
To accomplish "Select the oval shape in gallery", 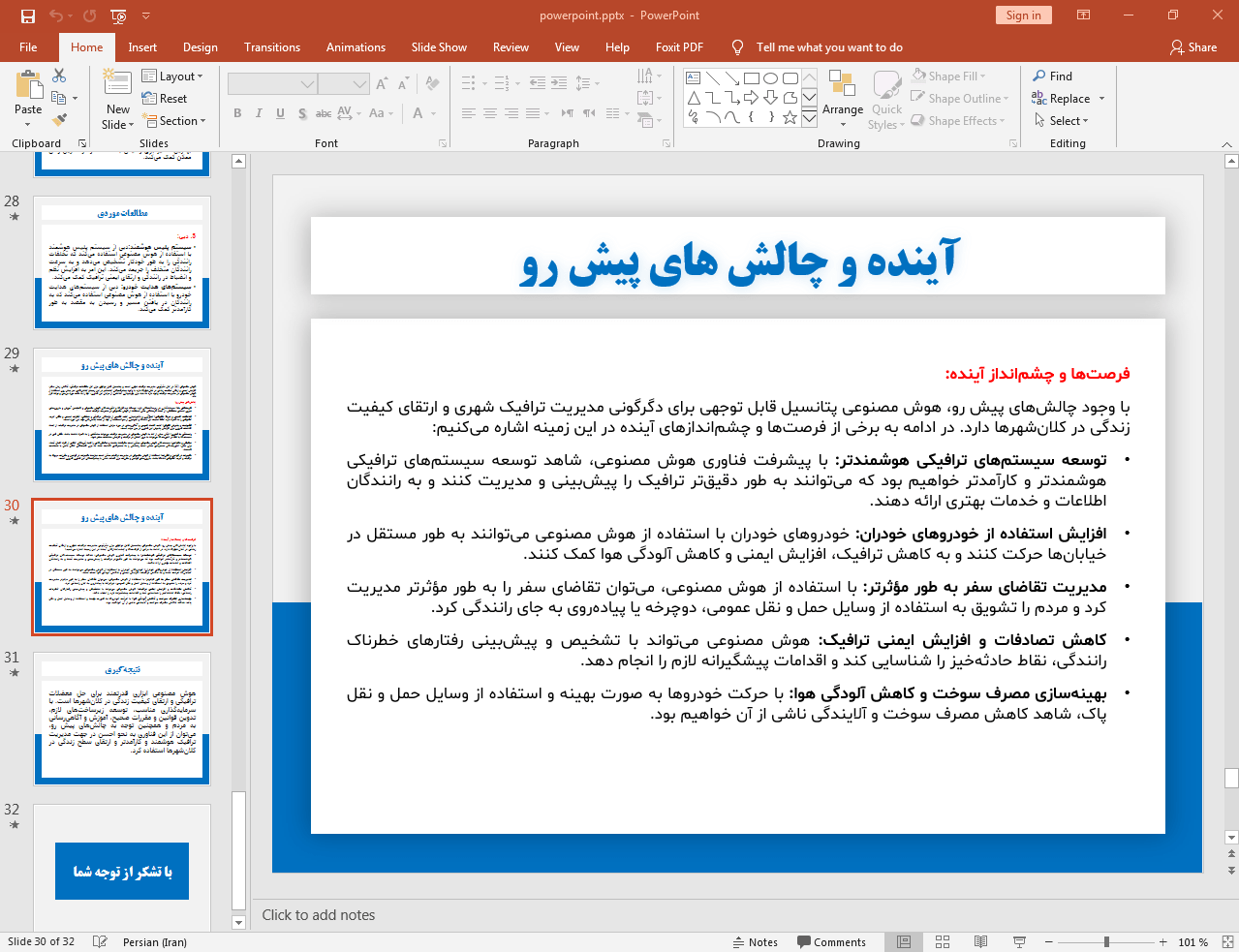I will [x=771, y=78].
